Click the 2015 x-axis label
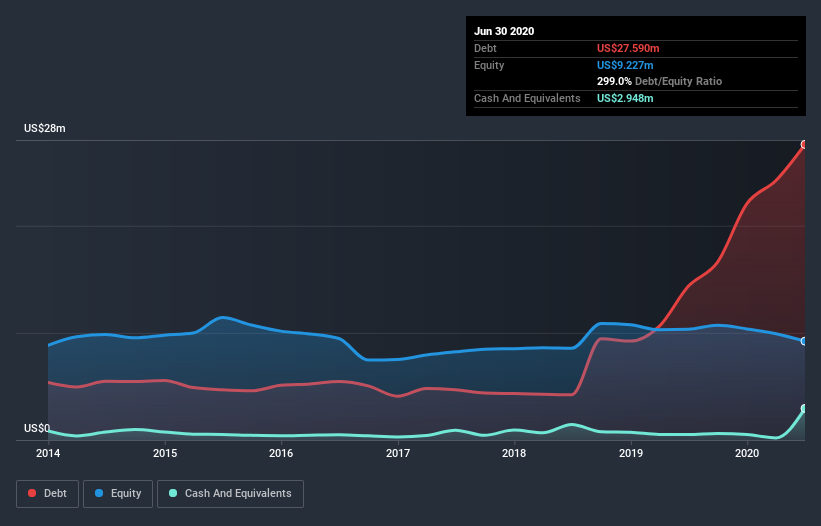 tap(165, 453)
